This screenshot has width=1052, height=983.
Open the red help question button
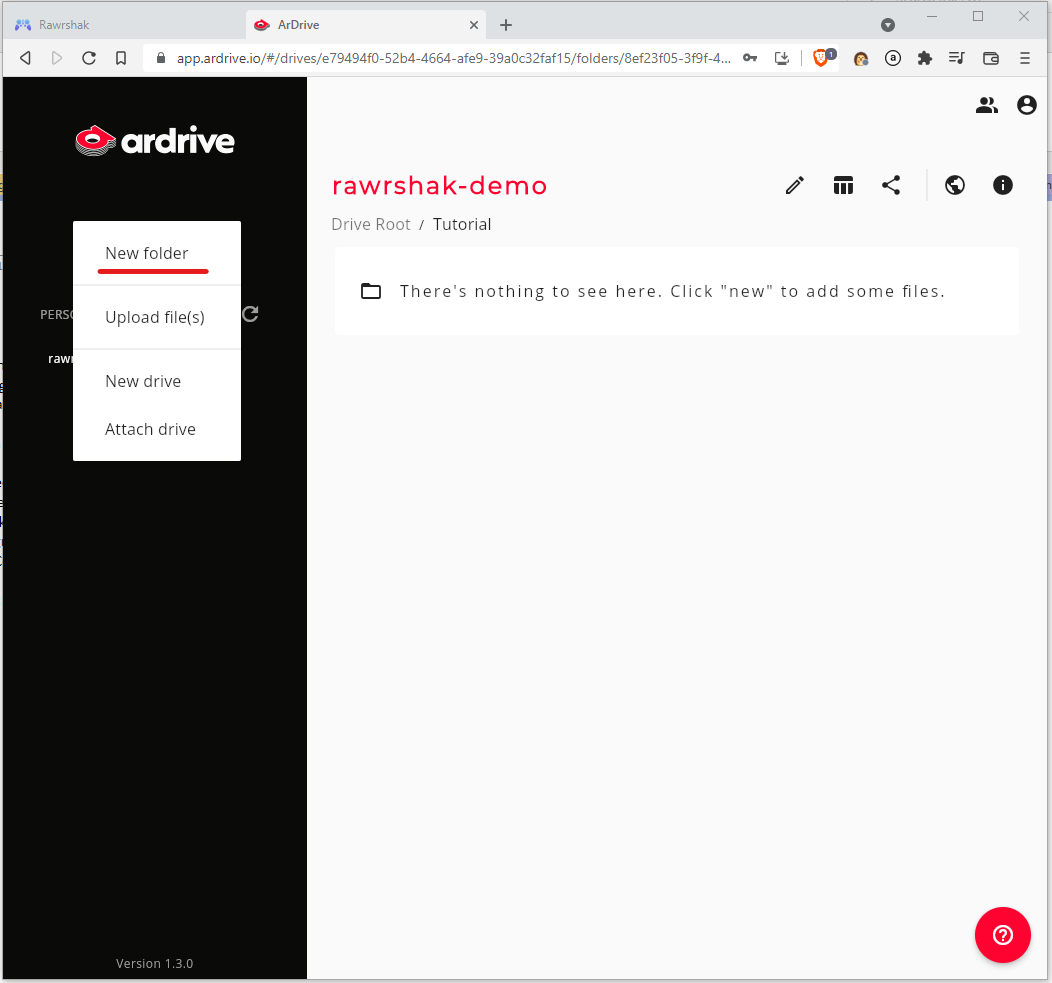[1002, 935]
